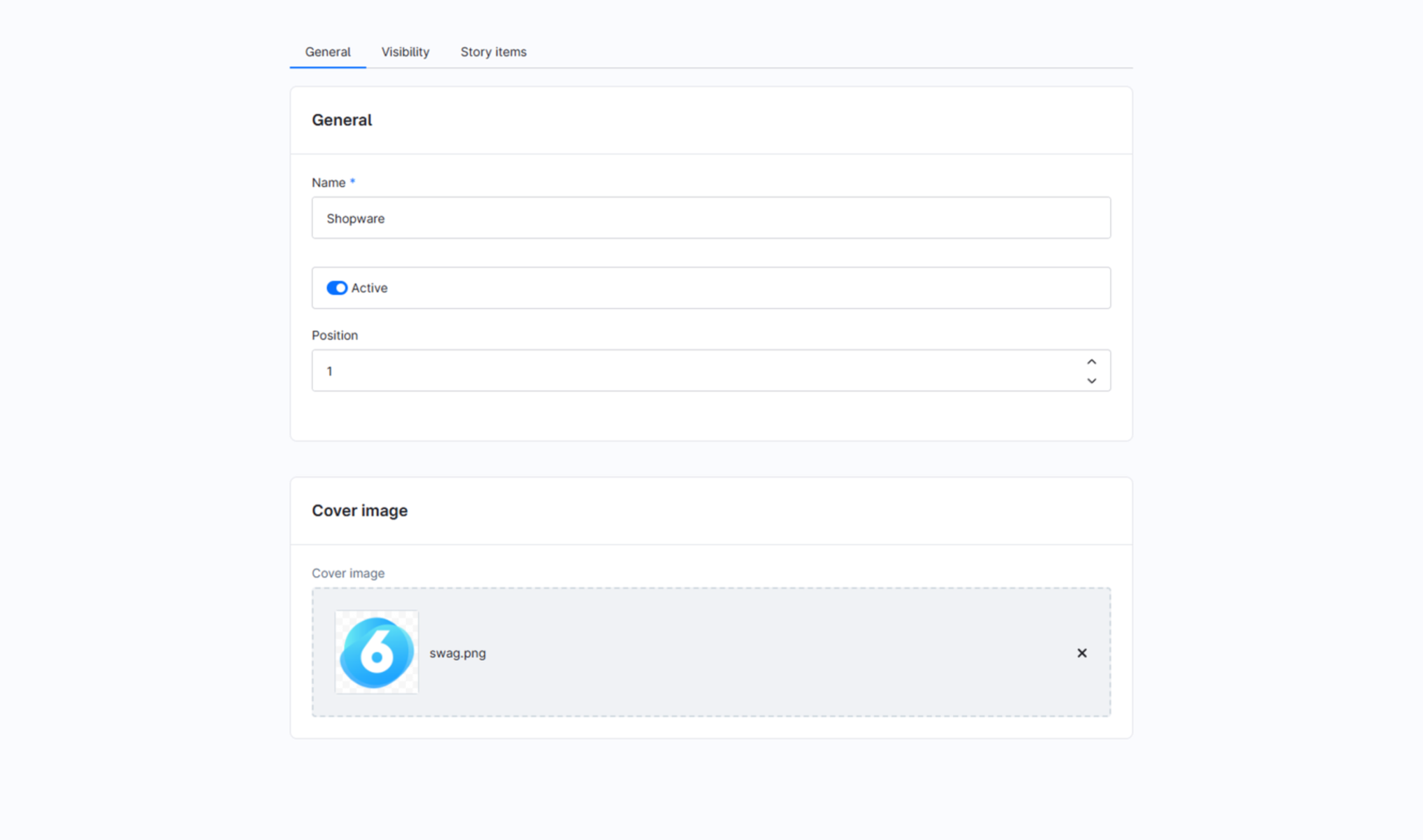This screenshot has width=1423, height=840.
Task: Click the swag.png thumbnail preview
Action: (x=377, y=652)
